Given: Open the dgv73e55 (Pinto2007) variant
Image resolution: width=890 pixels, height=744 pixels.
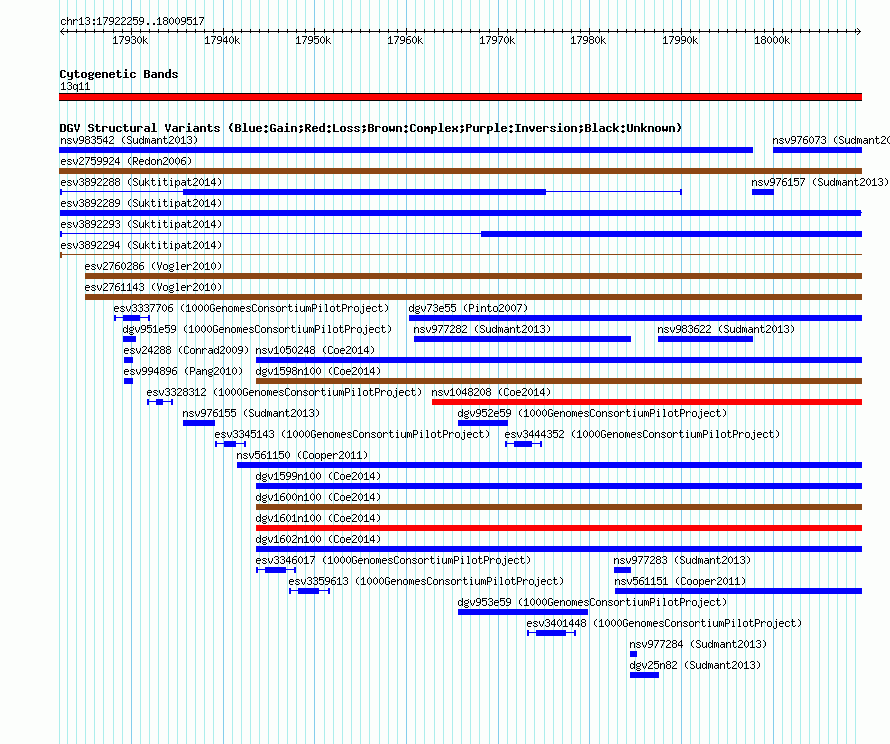Looking at the screenshot, I should pos(635,318).
